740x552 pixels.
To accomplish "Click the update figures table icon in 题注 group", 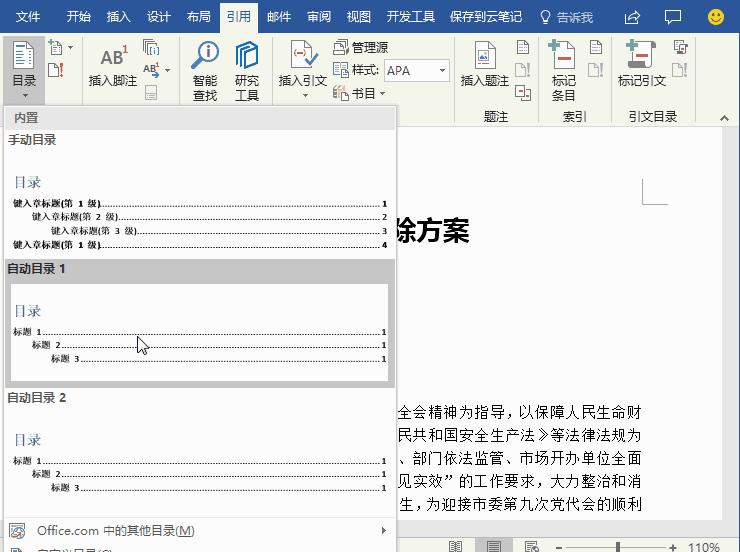I will [x=522, y=70].
